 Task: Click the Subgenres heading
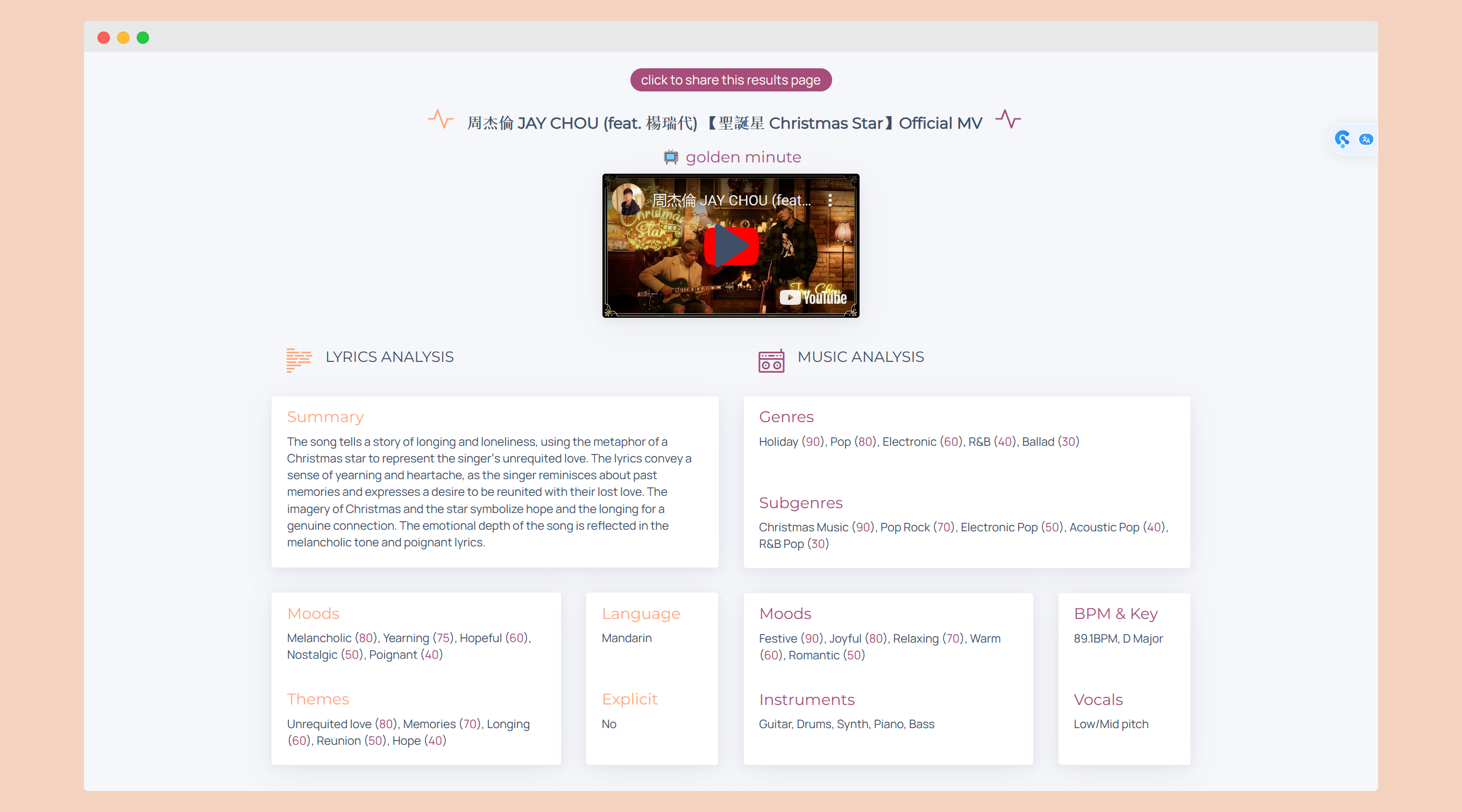(x=801, y=503)
